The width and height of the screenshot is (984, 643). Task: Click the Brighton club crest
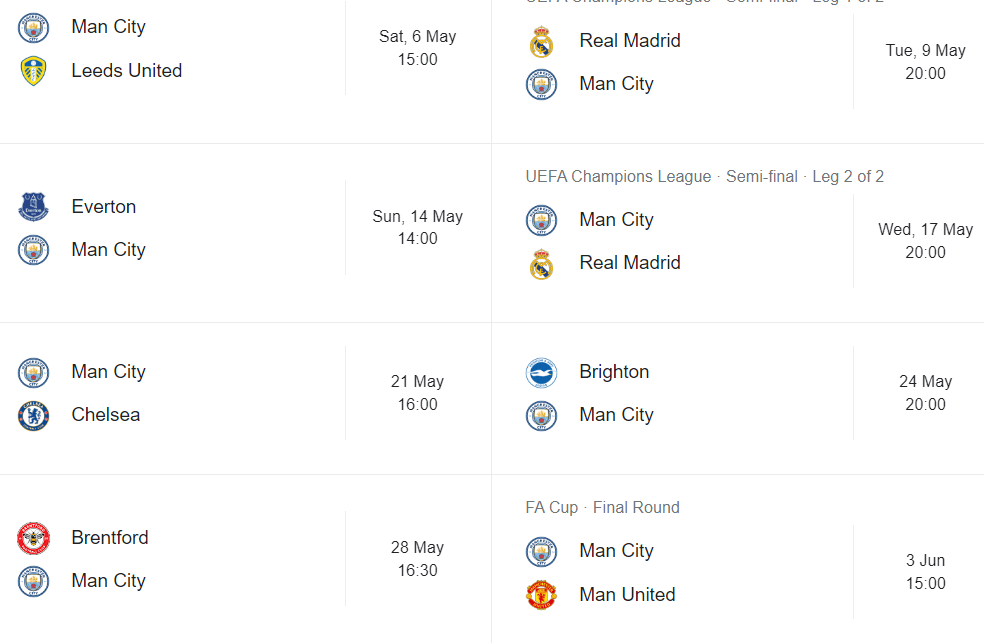point(541,372)
